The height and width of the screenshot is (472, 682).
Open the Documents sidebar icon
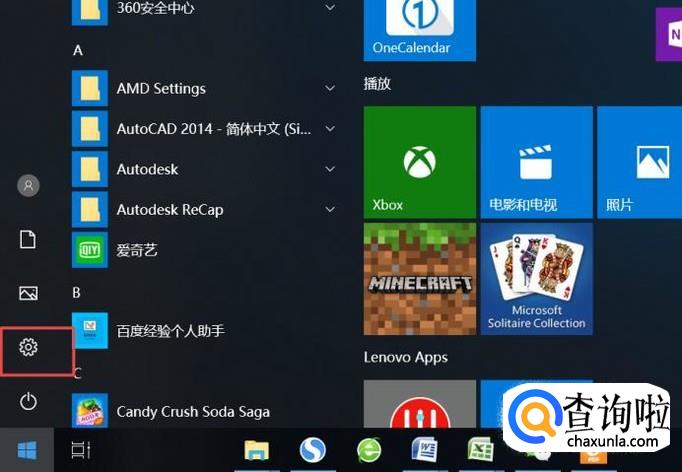coord(28,239)
